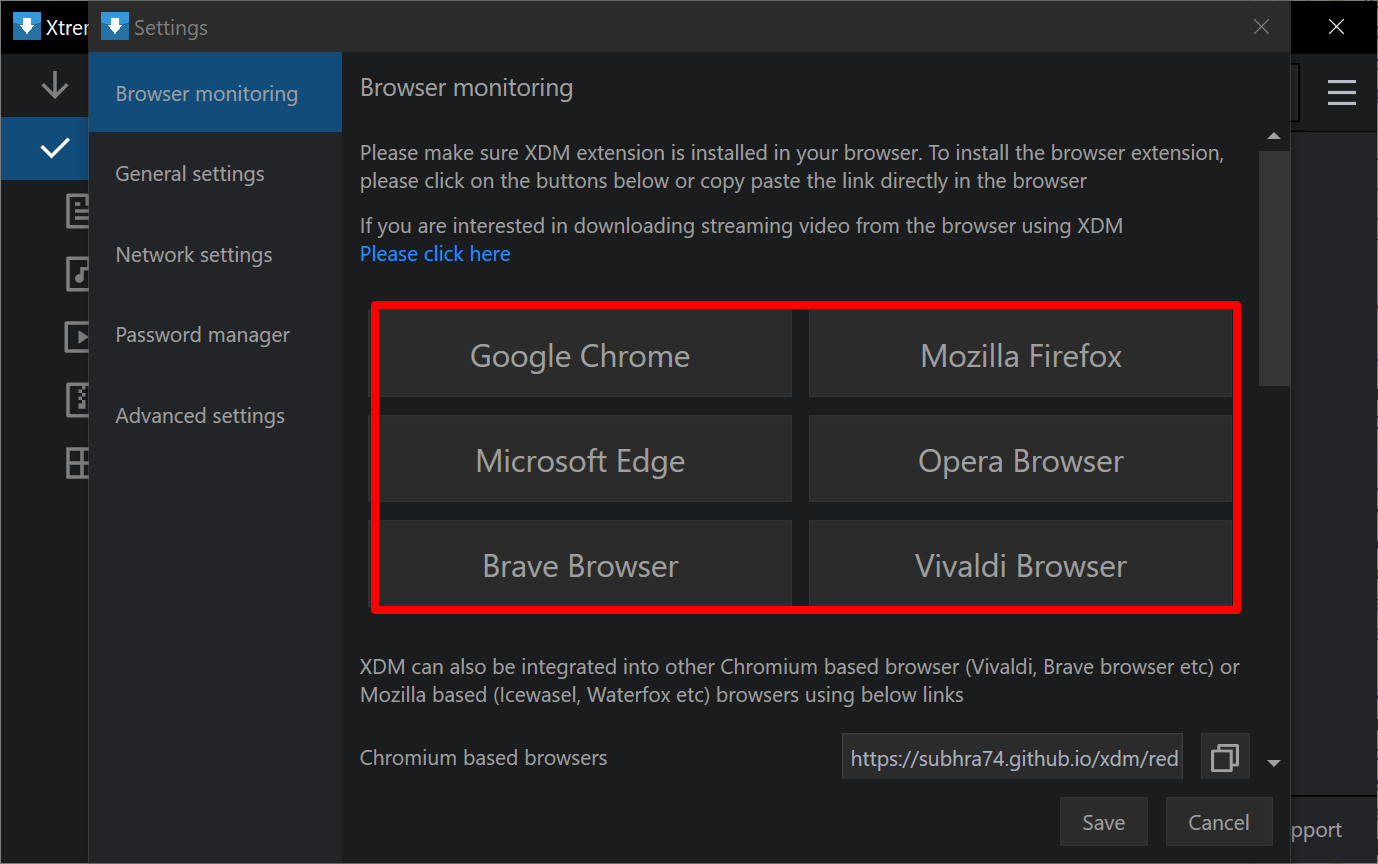Select the Chromium browsers URL field
The height and width of the screenshot is (864, 1378).
pos(1012,757)
